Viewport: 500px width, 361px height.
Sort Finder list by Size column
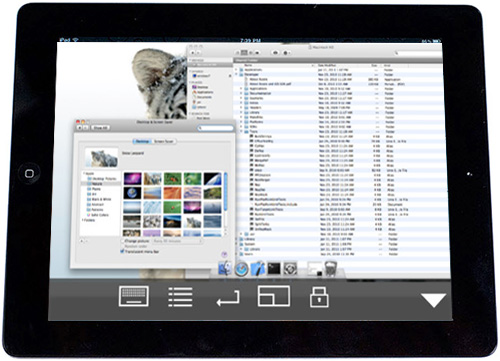[x=375, y=65]
